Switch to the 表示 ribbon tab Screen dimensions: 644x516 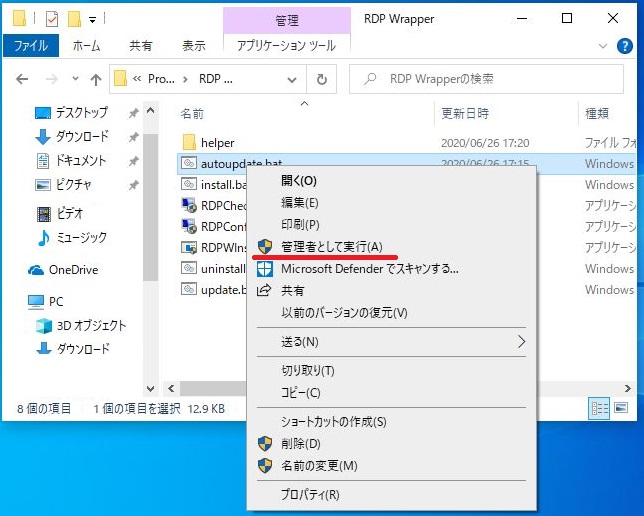click(193, 45)
